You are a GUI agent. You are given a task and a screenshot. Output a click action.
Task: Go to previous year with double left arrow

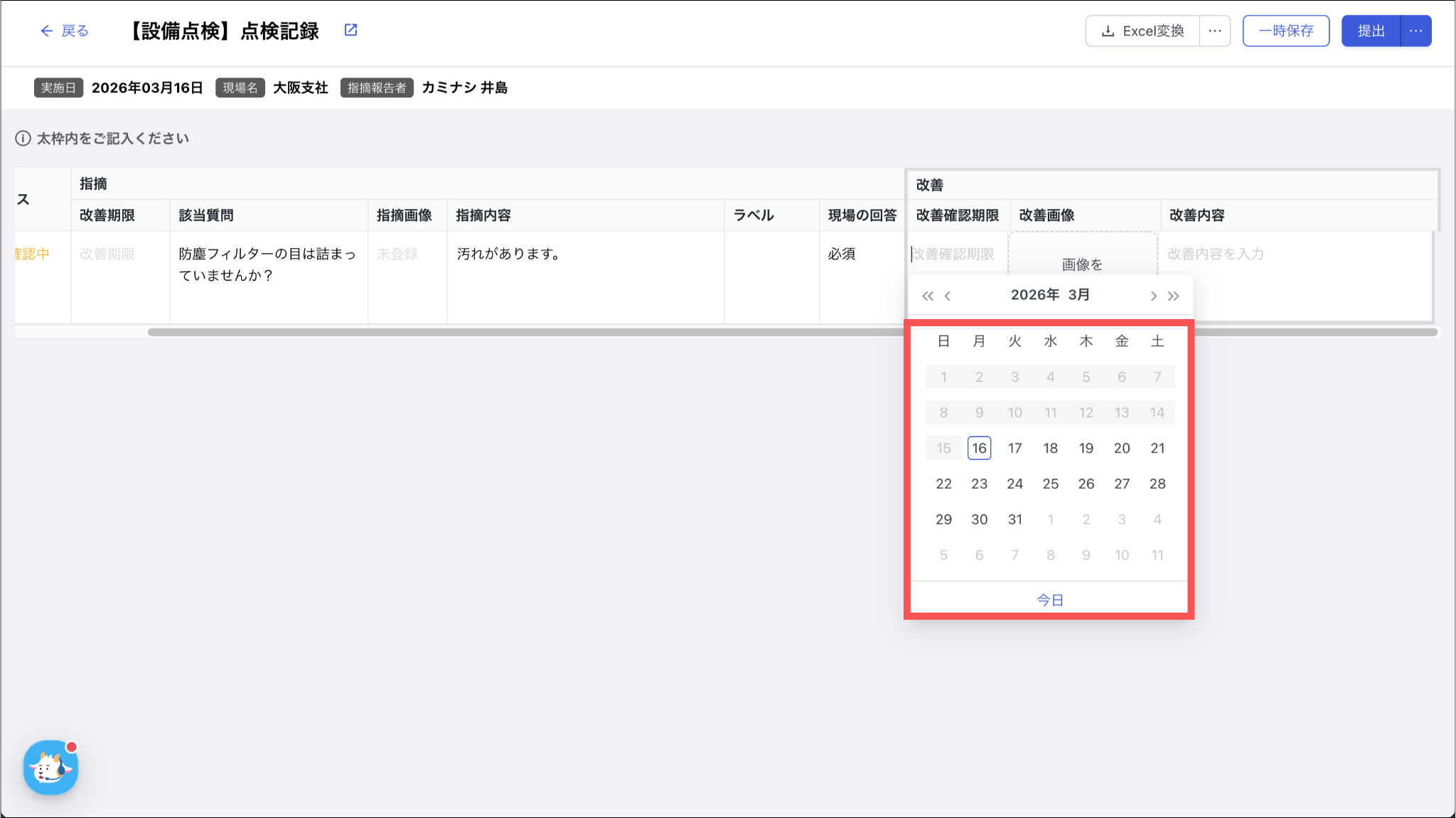[927, 296]
